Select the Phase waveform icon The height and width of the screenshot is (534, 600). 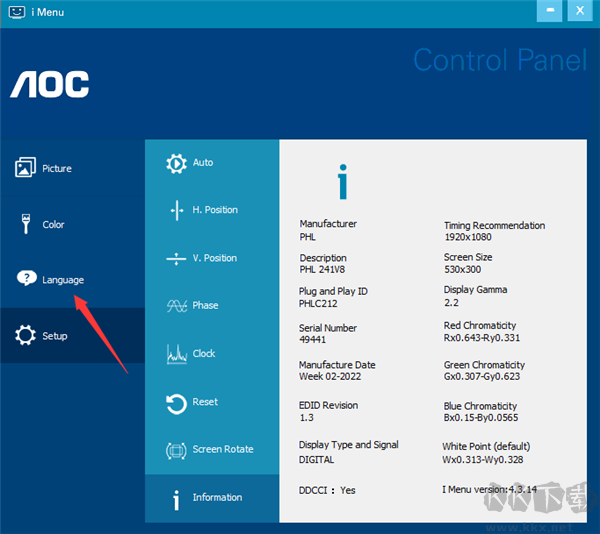[176, 306]
